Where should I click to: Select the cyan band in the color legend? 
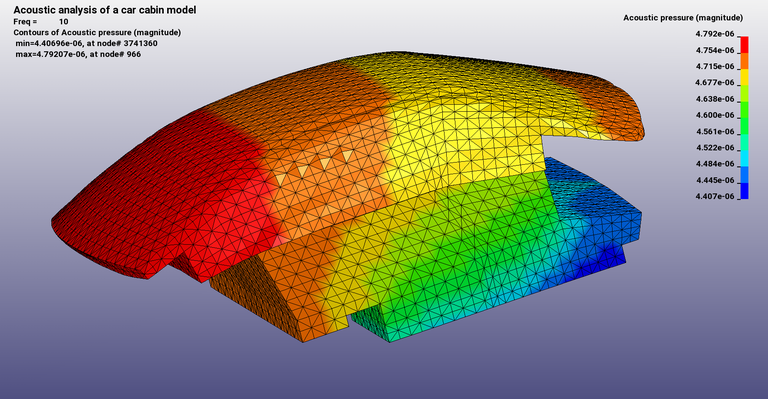coord(744,158)
